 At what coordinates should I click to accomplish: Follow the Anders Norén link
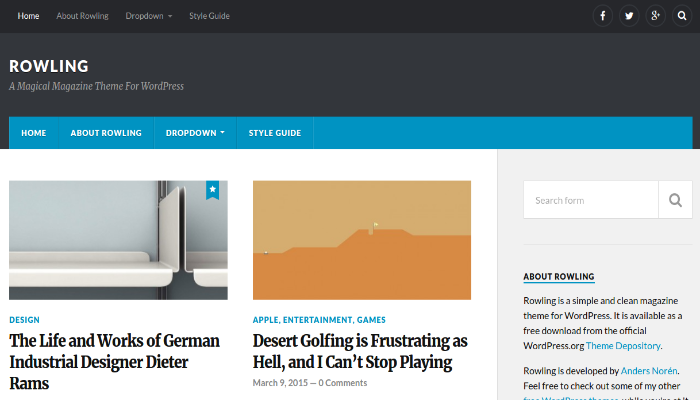[649, 371]
